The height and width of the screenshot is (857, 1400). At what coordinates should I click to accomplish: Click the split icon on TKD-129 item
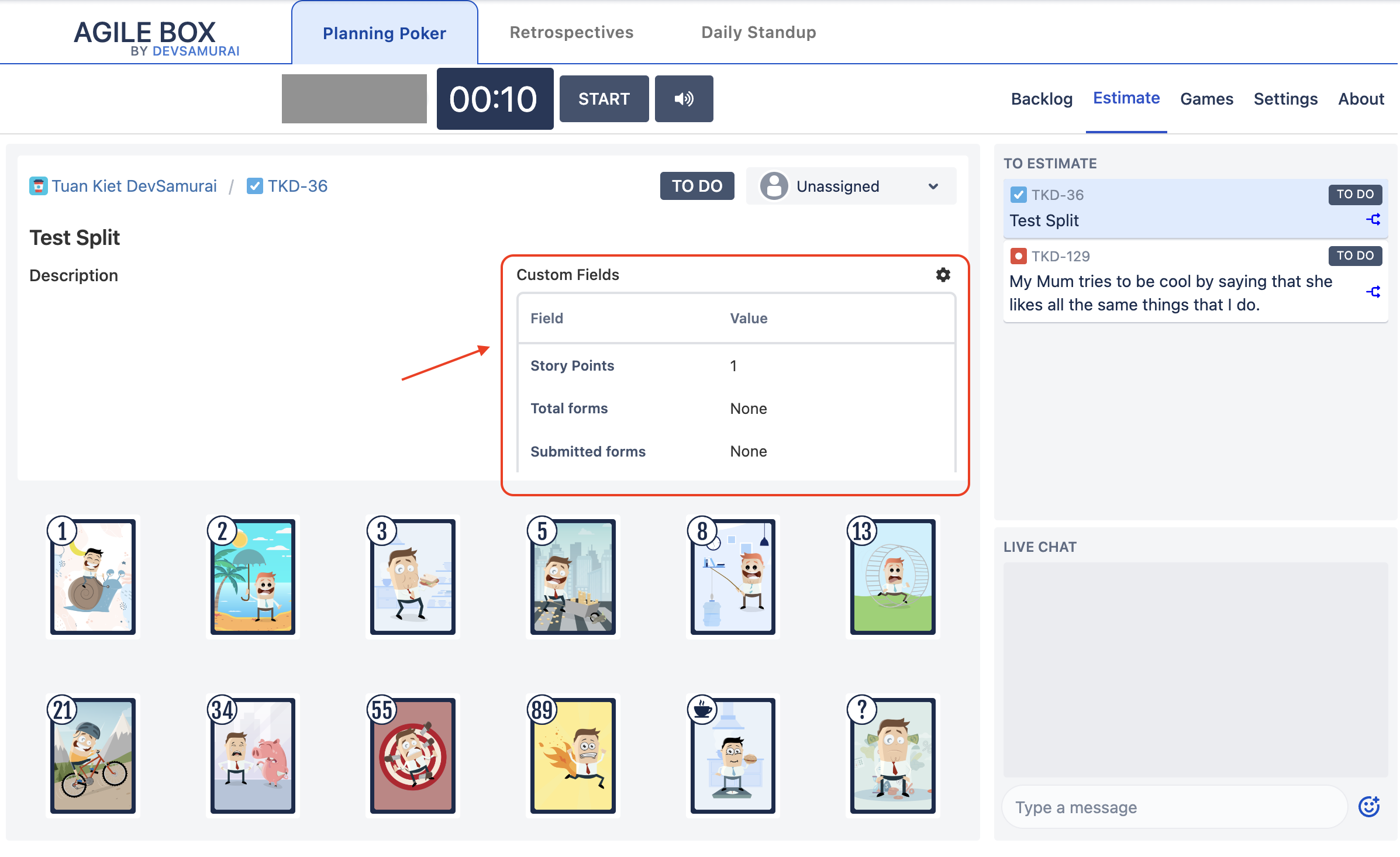(1373, 292)
